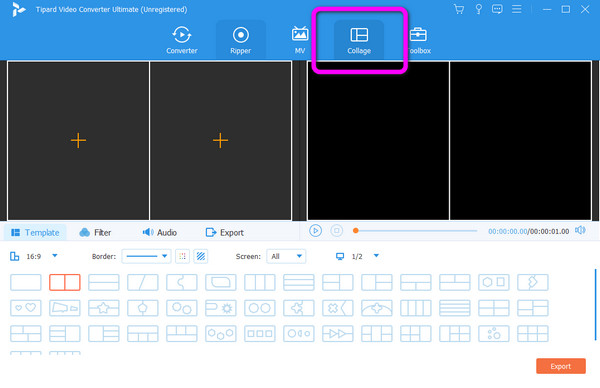The width and height of the screenshot is (600, 388).
Task: Choose a border color with the palette icon
Action: click(x=183, y=256)
